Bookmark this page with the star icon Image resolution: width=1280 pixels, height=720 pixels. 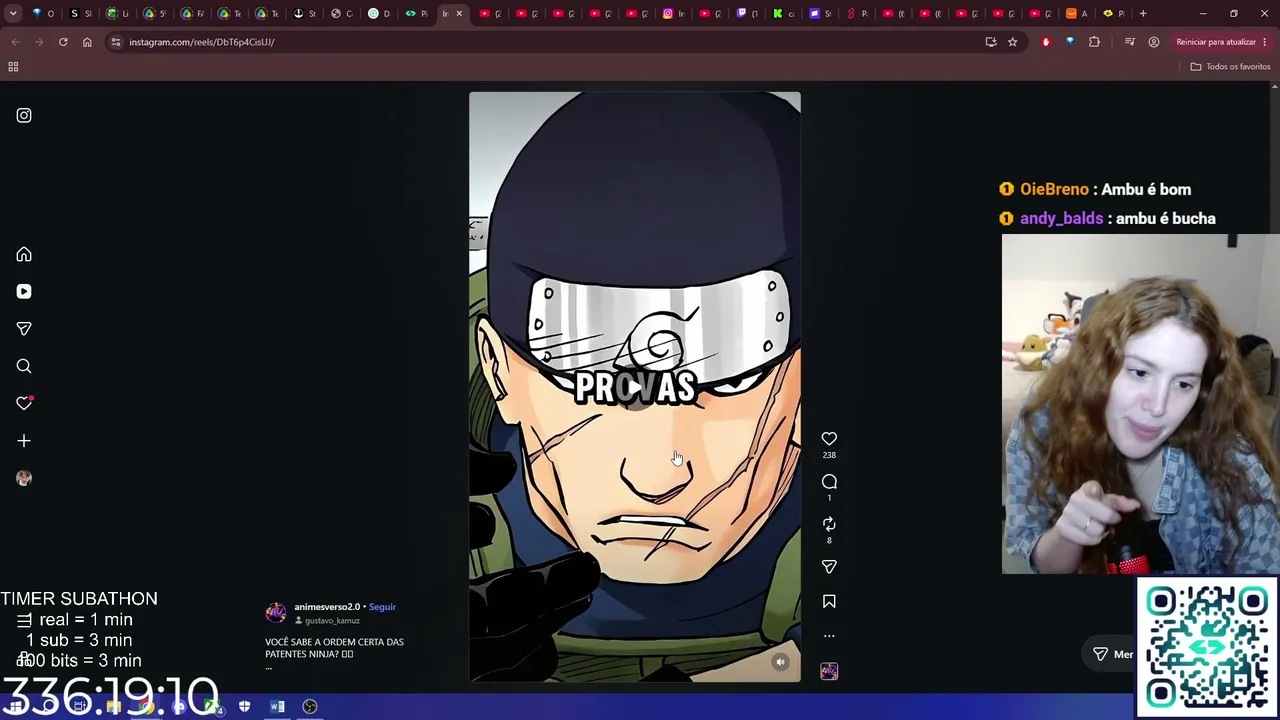click(x=1013, y=42)
